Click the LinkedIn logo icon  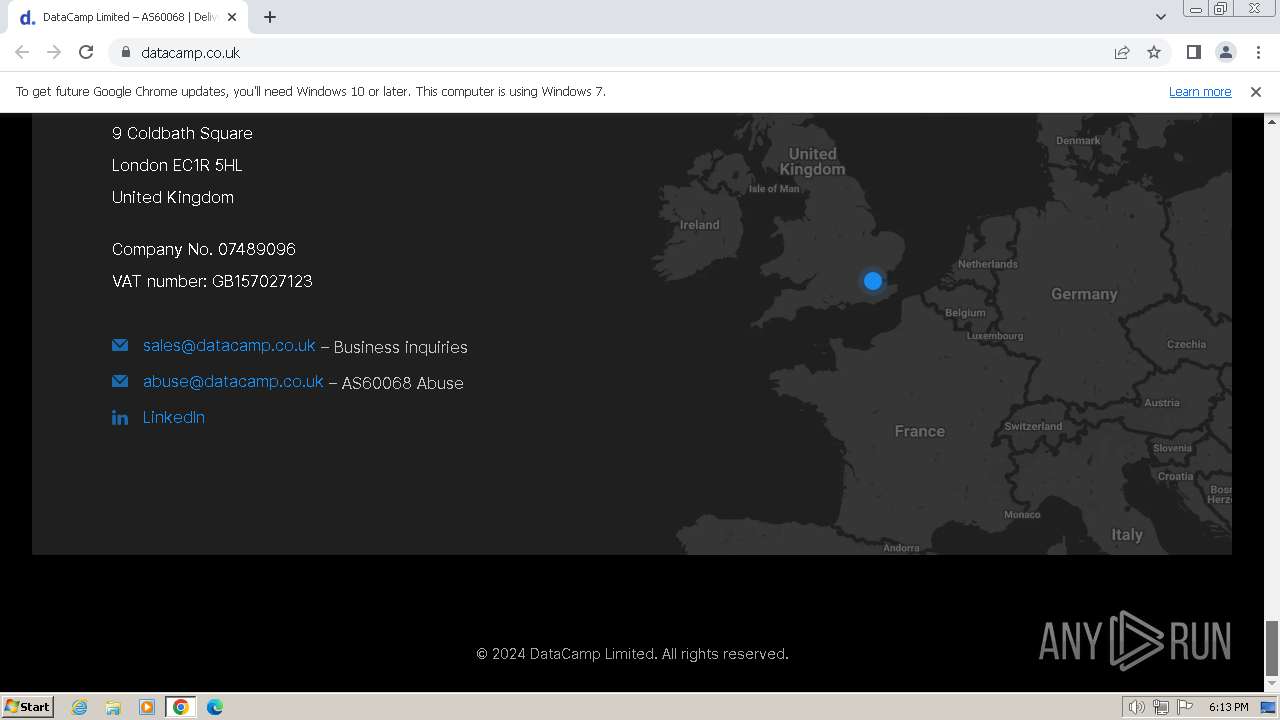(x=120, y=418)
